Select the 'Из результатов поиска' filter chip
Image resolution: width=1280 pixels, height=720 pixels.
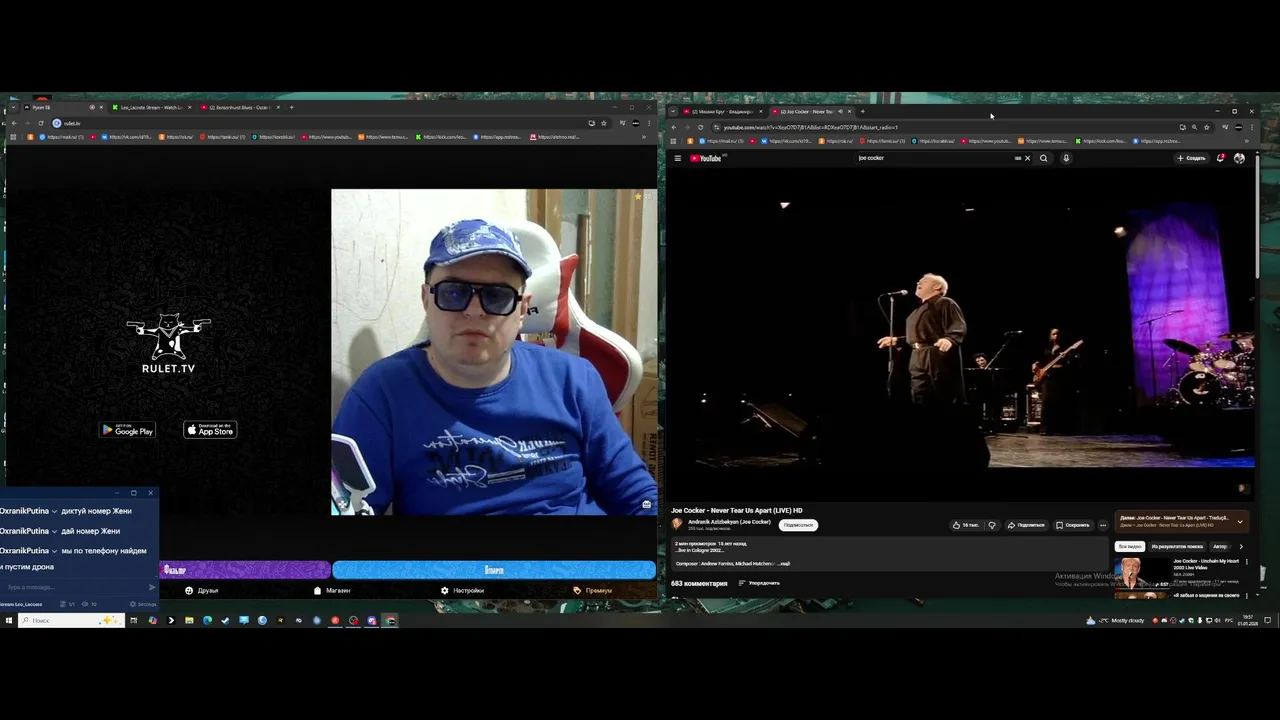click(1177, 547)
